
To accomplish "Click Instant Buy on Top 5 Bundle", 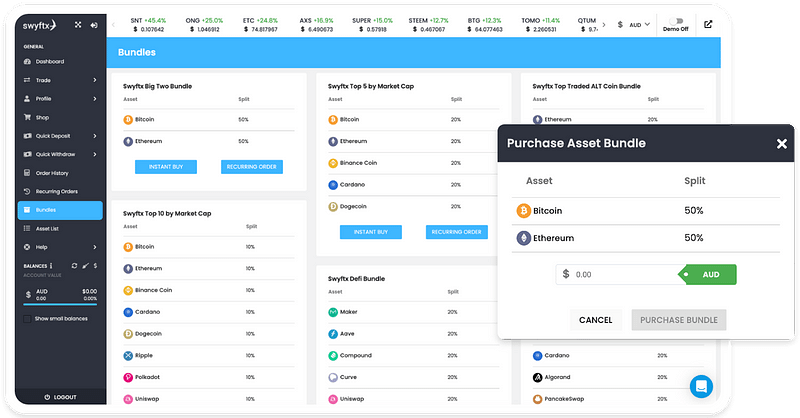I will [371, 232].
